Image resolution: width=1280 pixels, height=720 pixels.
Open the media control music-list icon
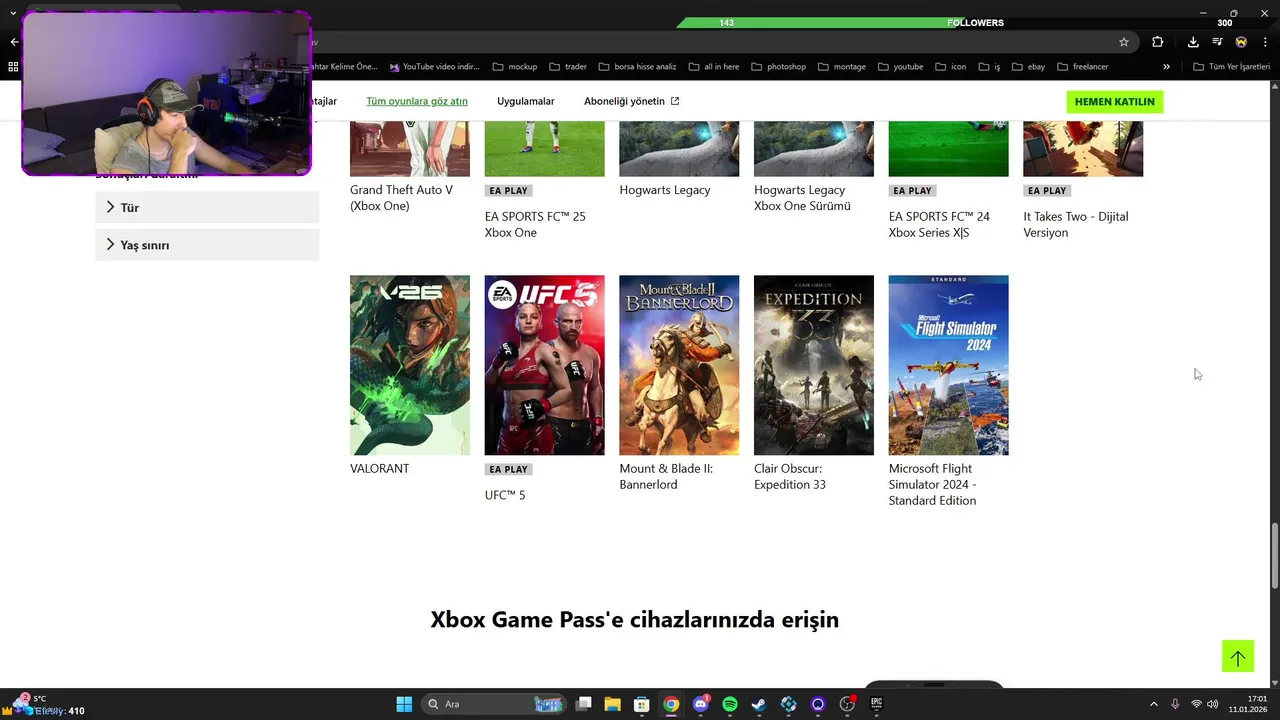(1217, 42)
